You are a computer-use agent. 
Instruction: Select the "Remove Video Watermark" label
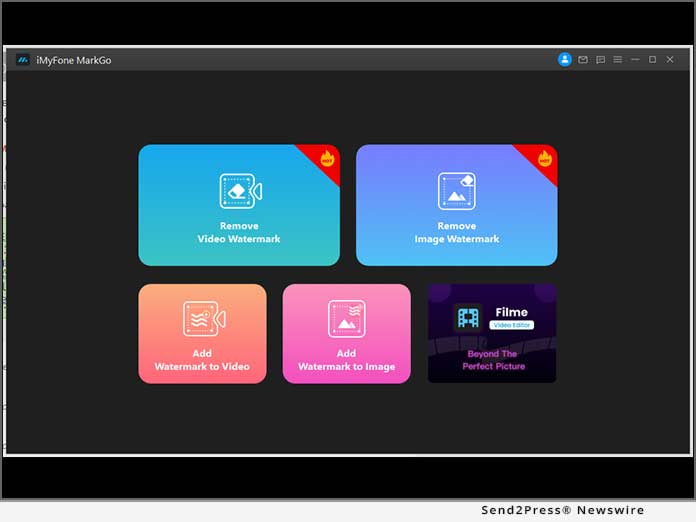pos(239,233)
